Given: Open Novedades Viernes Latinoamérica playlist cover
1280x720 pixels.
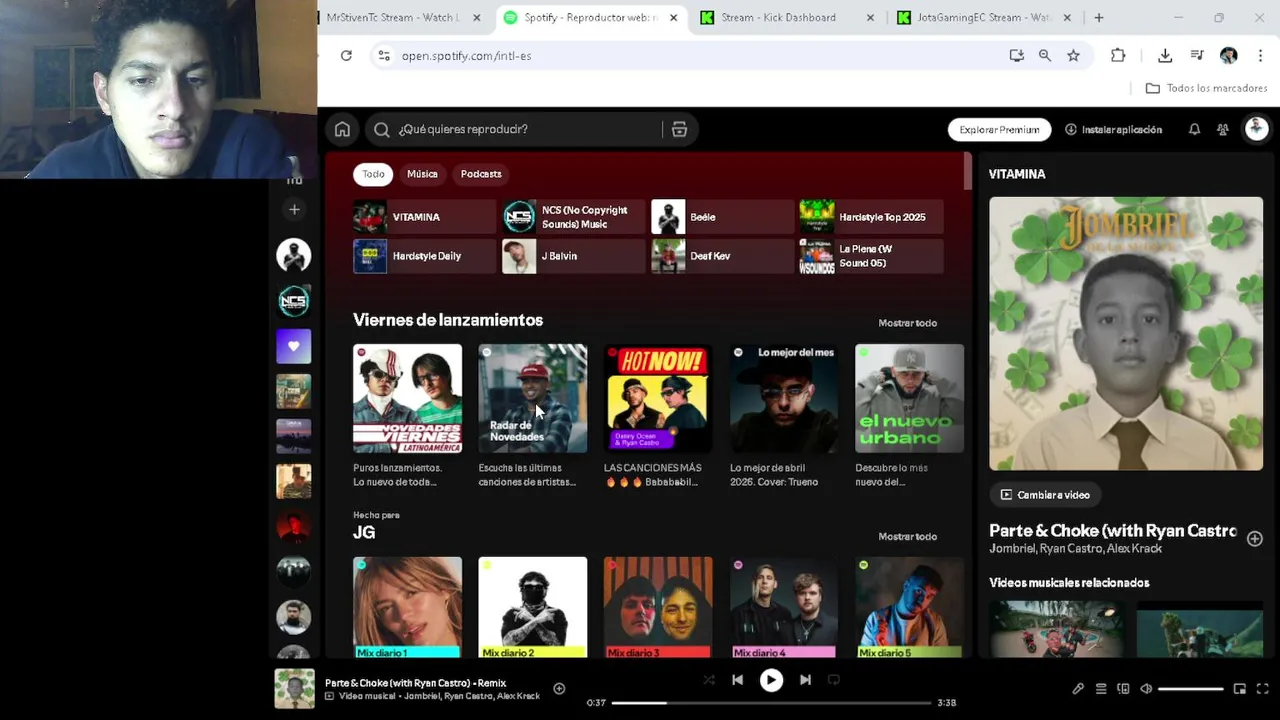Looking at the screenshot, I should tap(407, 398).
